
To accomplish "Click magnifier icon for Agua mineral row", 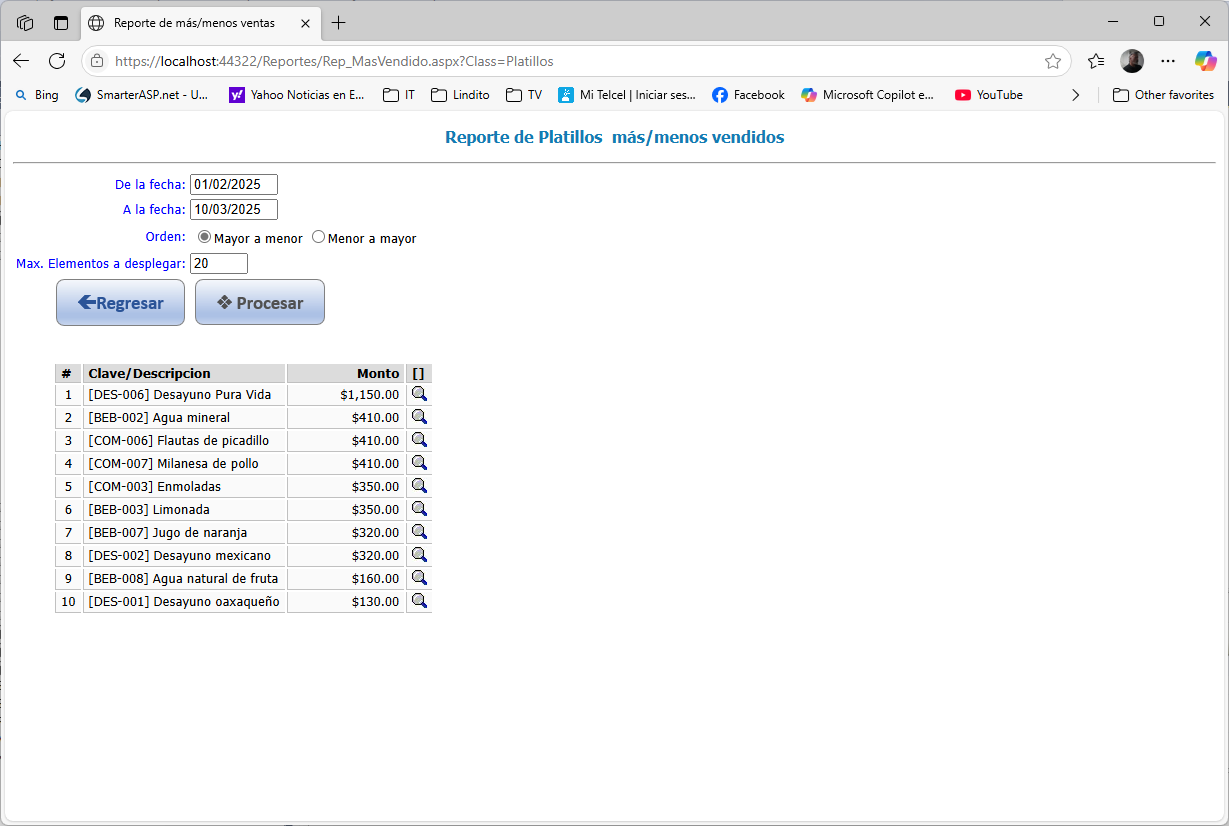I will (x=419, y=417).
